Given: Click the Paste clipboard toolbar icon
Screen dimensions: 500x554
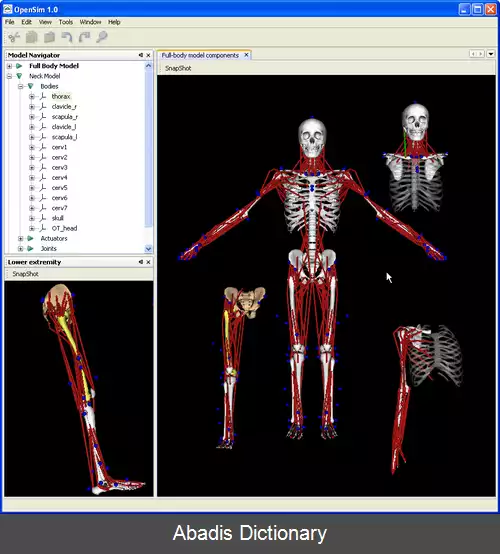Looking at the screenshot, I should tap(49, 37).
